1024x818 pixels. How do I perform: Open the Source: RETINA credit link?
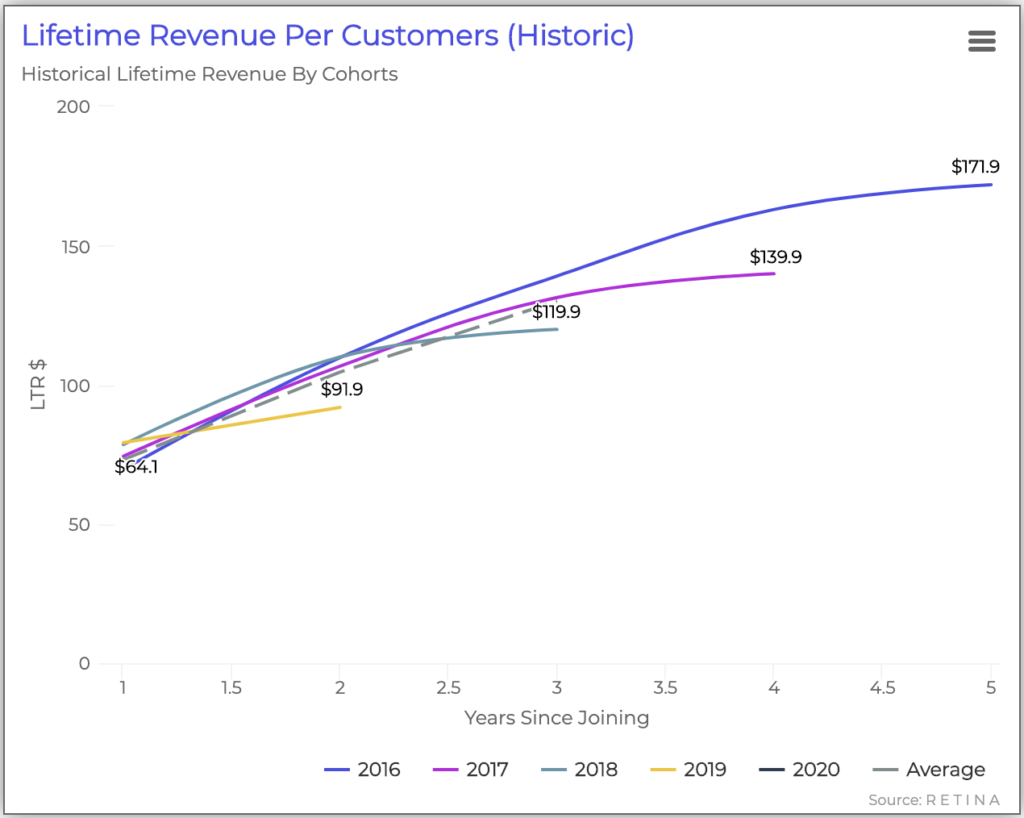[x=932, y=800]
